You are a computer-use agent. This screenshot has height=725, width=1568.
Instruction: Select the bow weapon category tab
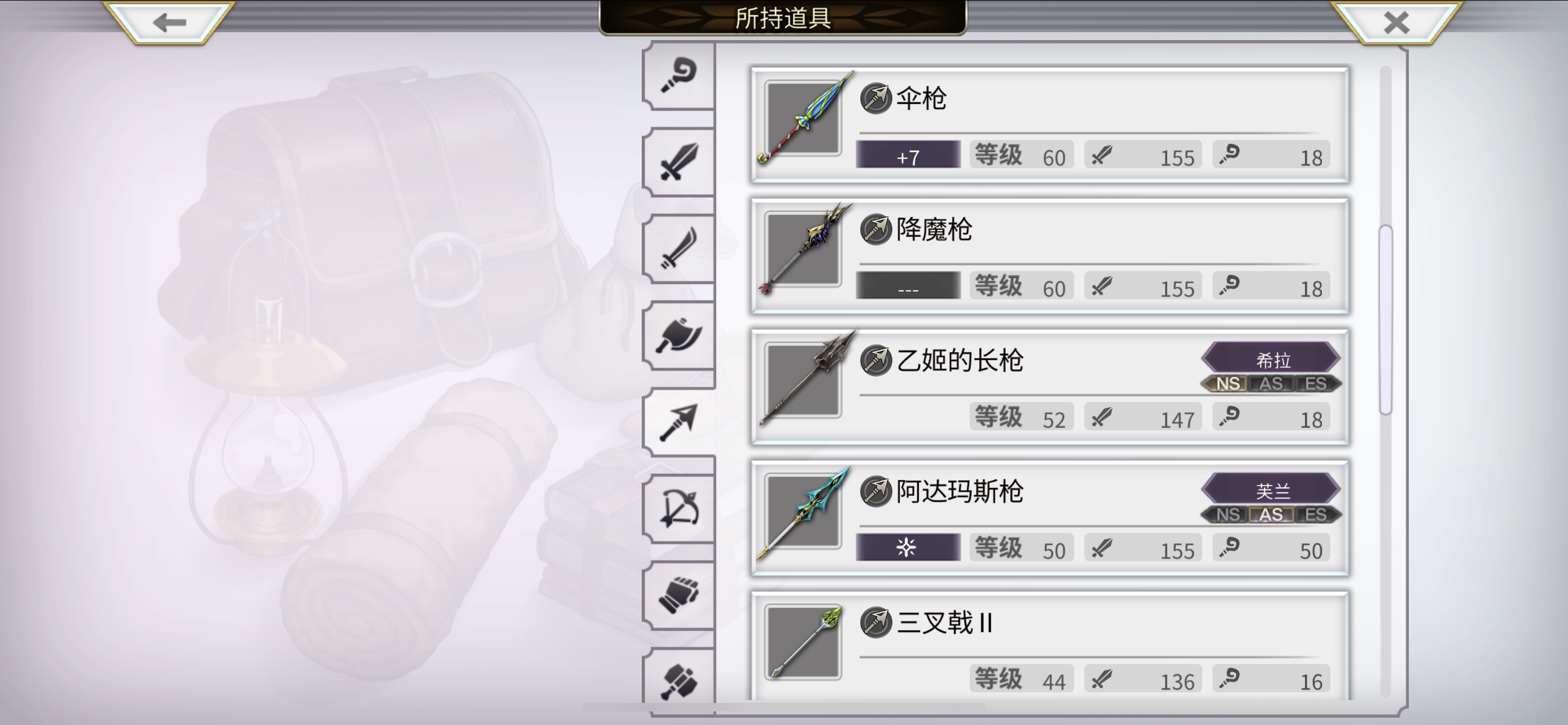tap(680, 508)
